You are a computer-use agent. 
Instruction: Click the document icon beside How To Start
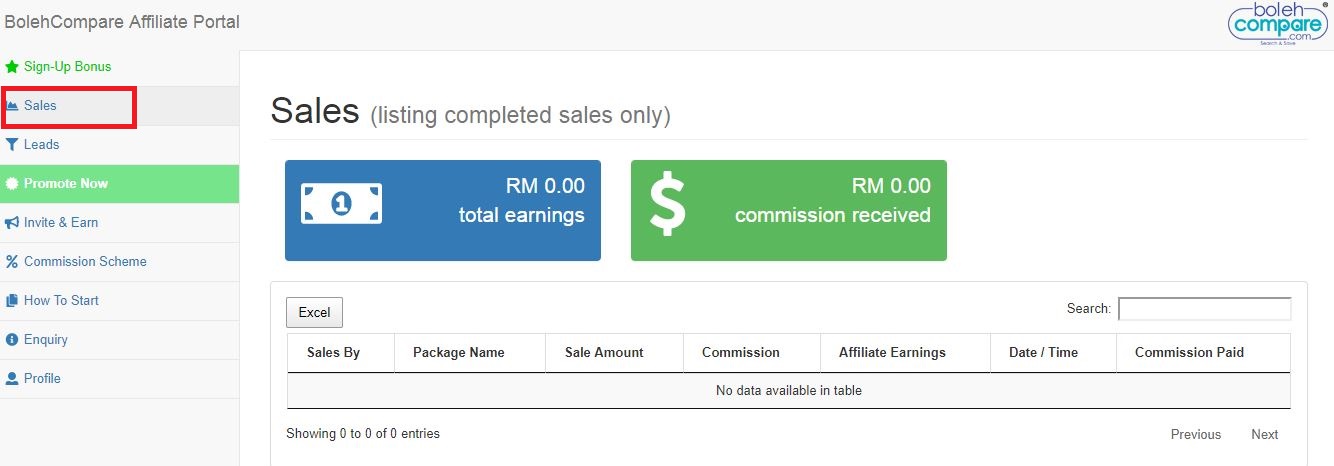click(12, 301)
